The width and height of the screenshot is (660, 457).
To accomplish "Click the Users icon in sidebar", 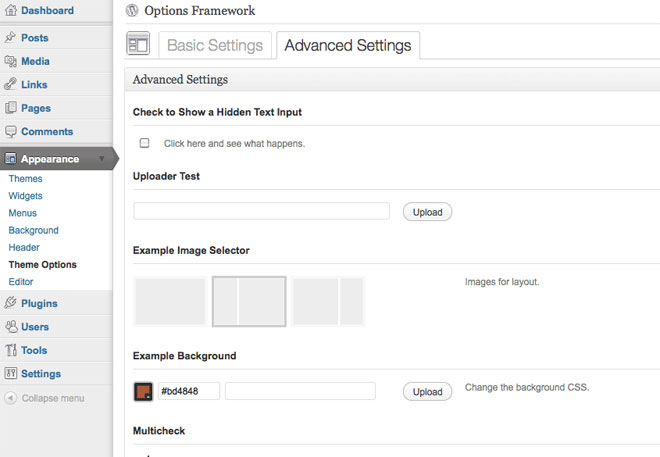I will click(11, 327).
